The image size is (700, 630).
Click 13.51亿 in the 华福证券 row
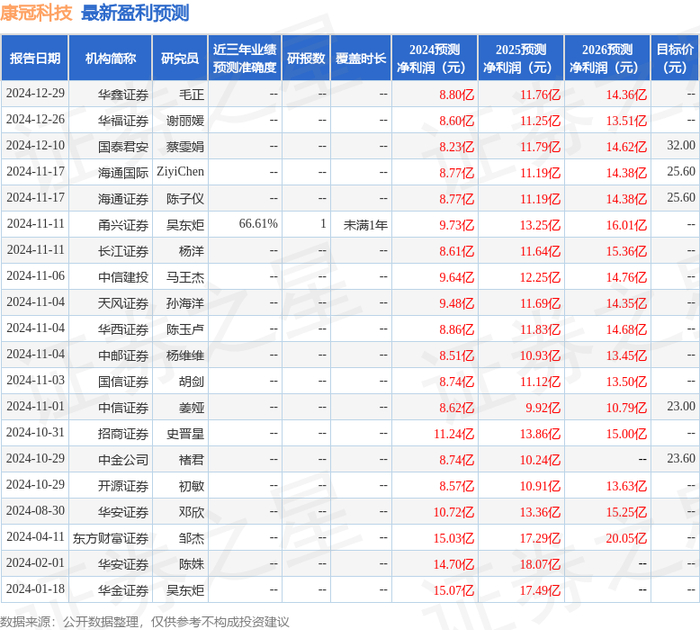pyautogui.click(x=626, y=121)
